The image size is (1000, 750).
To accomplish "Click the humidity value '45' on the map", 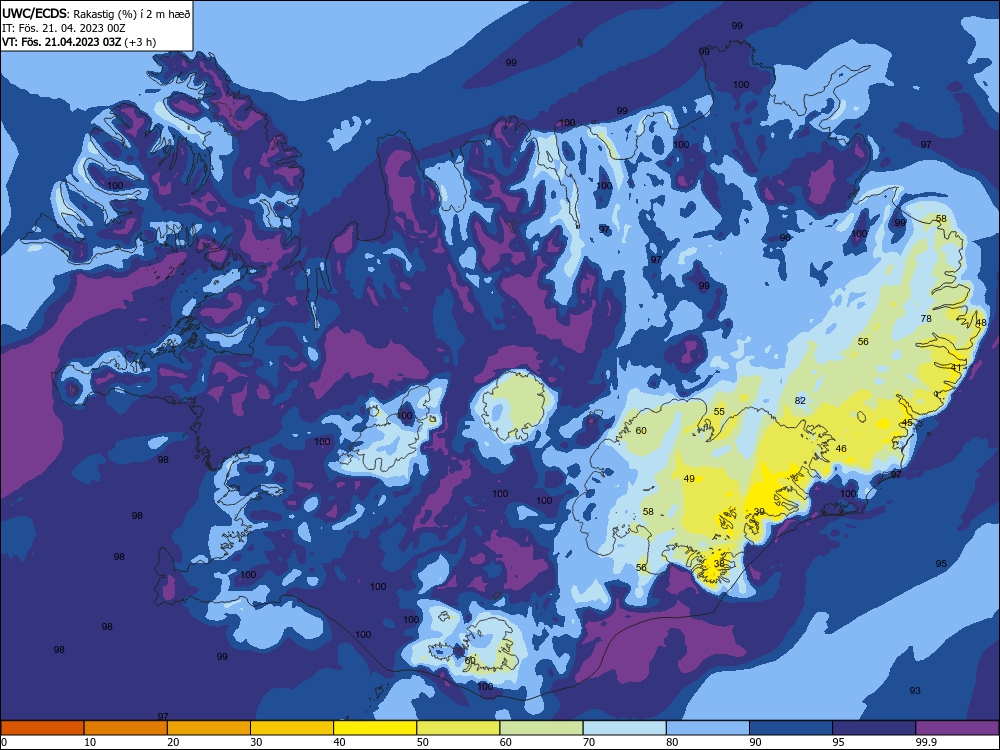I will coord(907,423).
